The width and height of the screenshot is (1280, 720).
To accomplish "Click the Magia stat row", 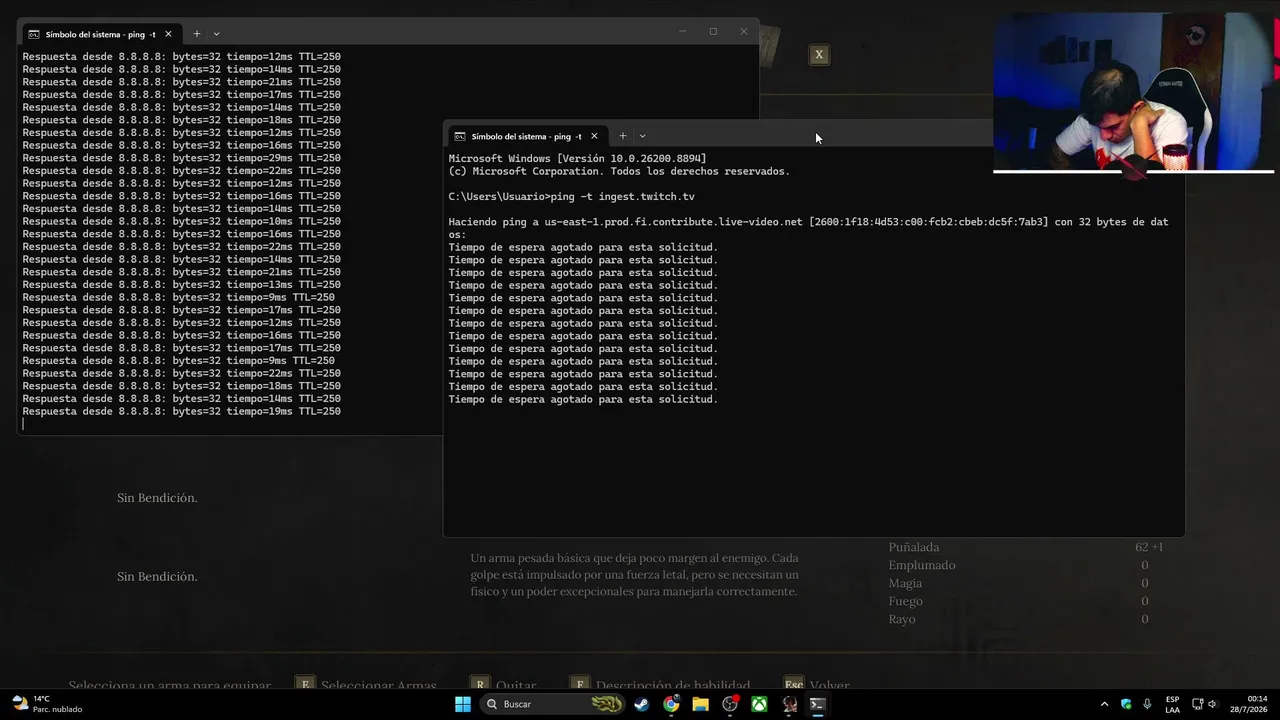I will (x=1018, y=583).
